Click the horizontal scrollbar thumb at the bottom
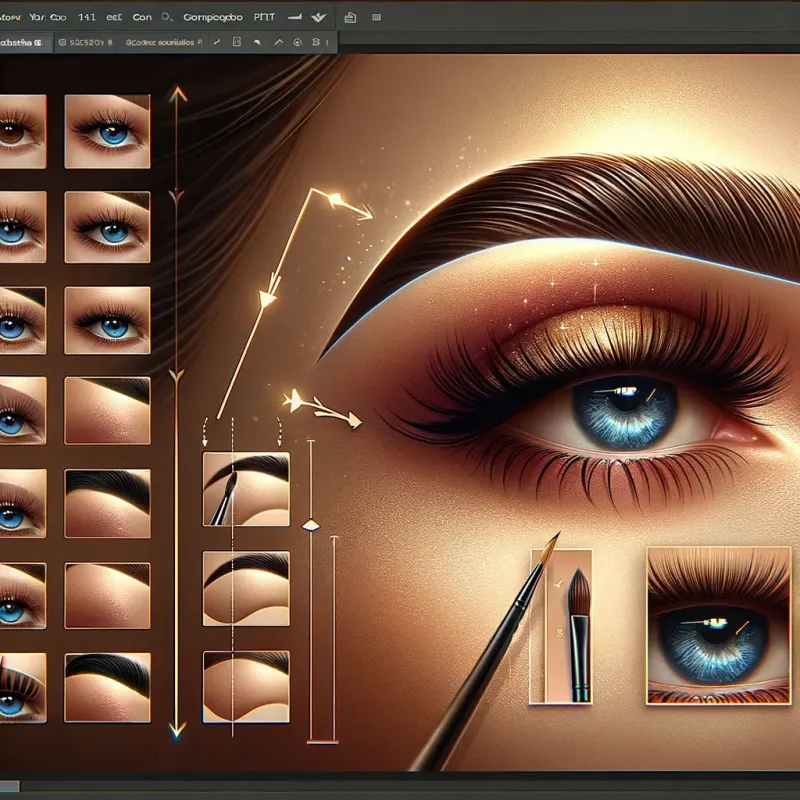The height and width of the screenshot is (800, 800). [x=10, y=786]
